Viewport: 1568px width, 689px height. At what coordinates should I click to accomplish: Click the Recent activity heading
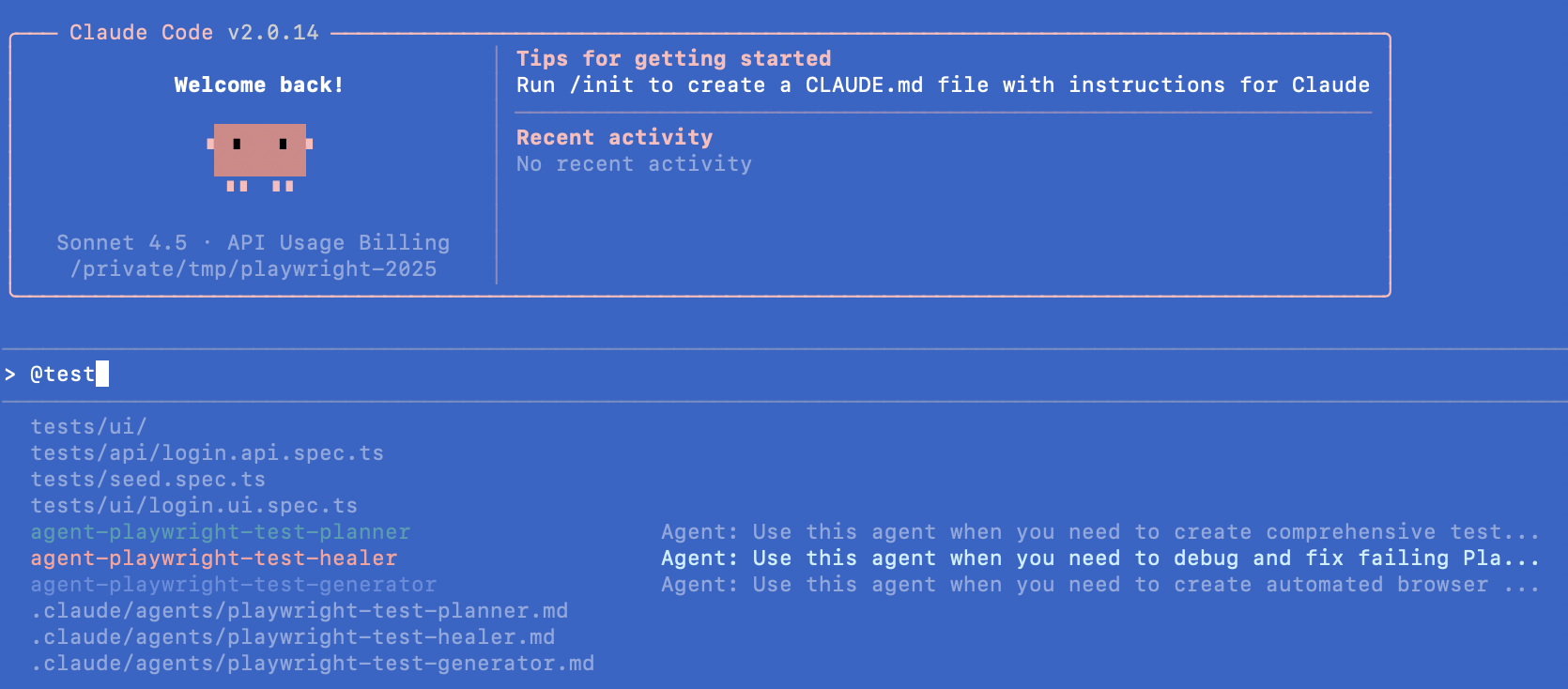point(614,138)
